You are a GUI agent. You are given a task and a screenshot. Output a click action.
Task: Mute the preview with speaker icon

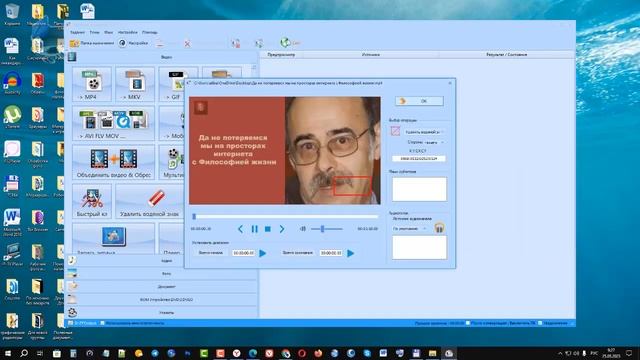[302, 229]
